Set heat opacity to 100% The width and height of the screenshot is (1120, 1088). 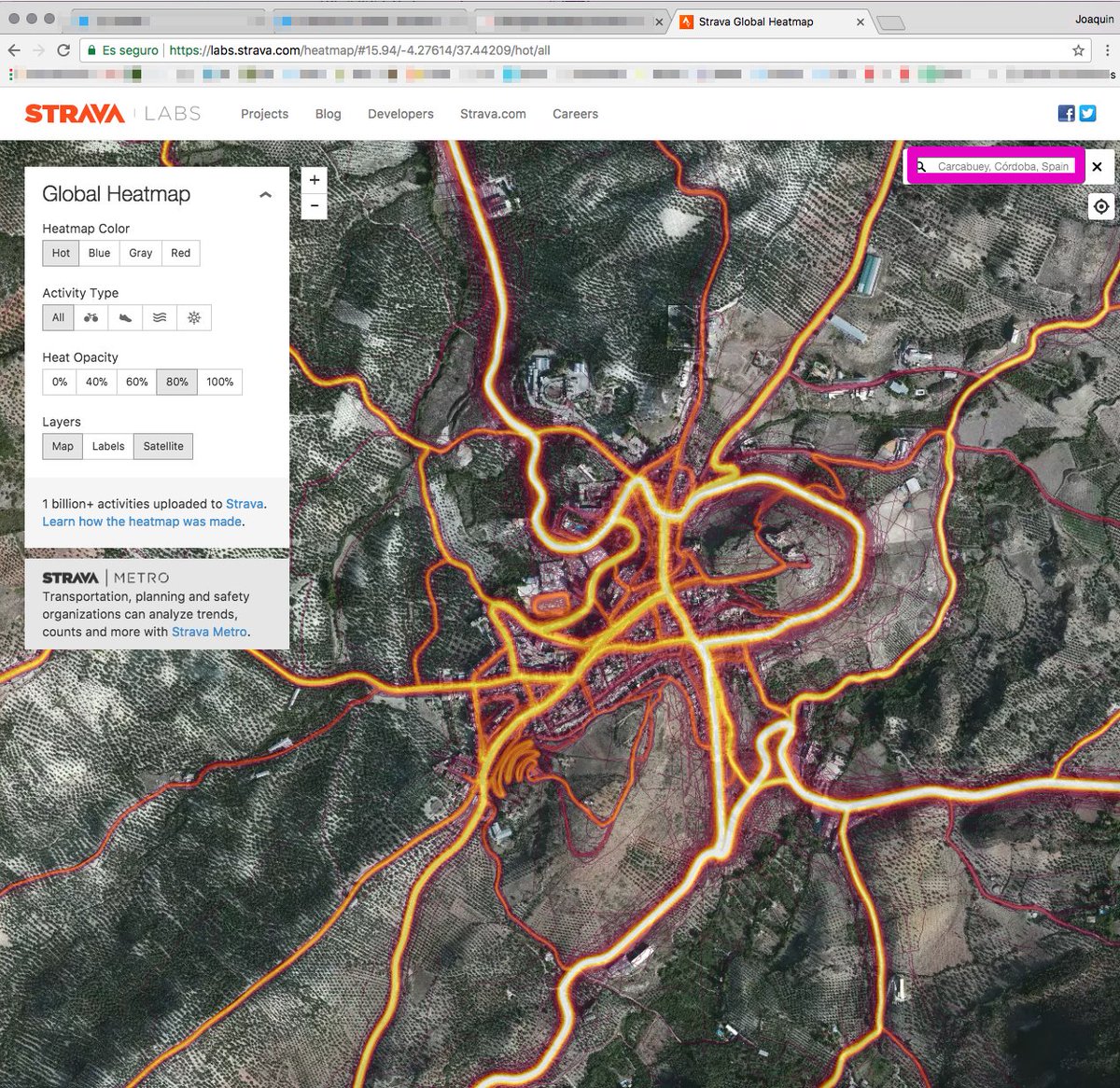point(219,382)
